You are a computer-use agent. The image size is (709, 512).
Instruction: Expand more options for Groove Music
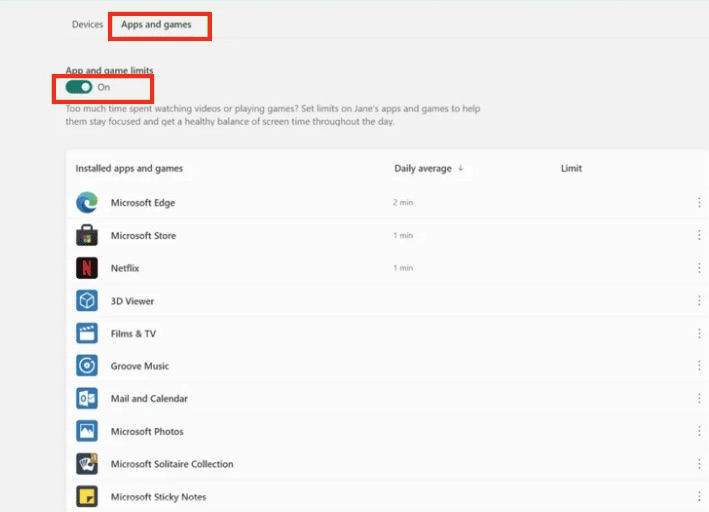699,366
